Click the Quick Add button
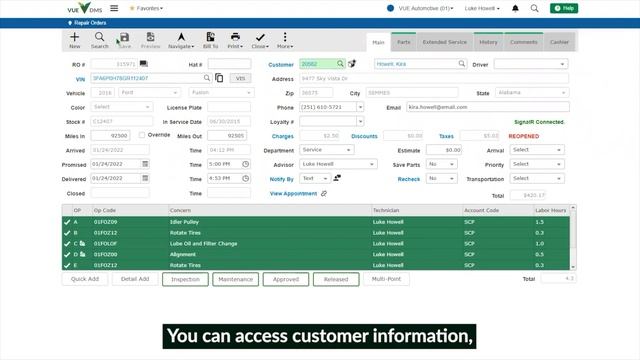 (85, 279)
